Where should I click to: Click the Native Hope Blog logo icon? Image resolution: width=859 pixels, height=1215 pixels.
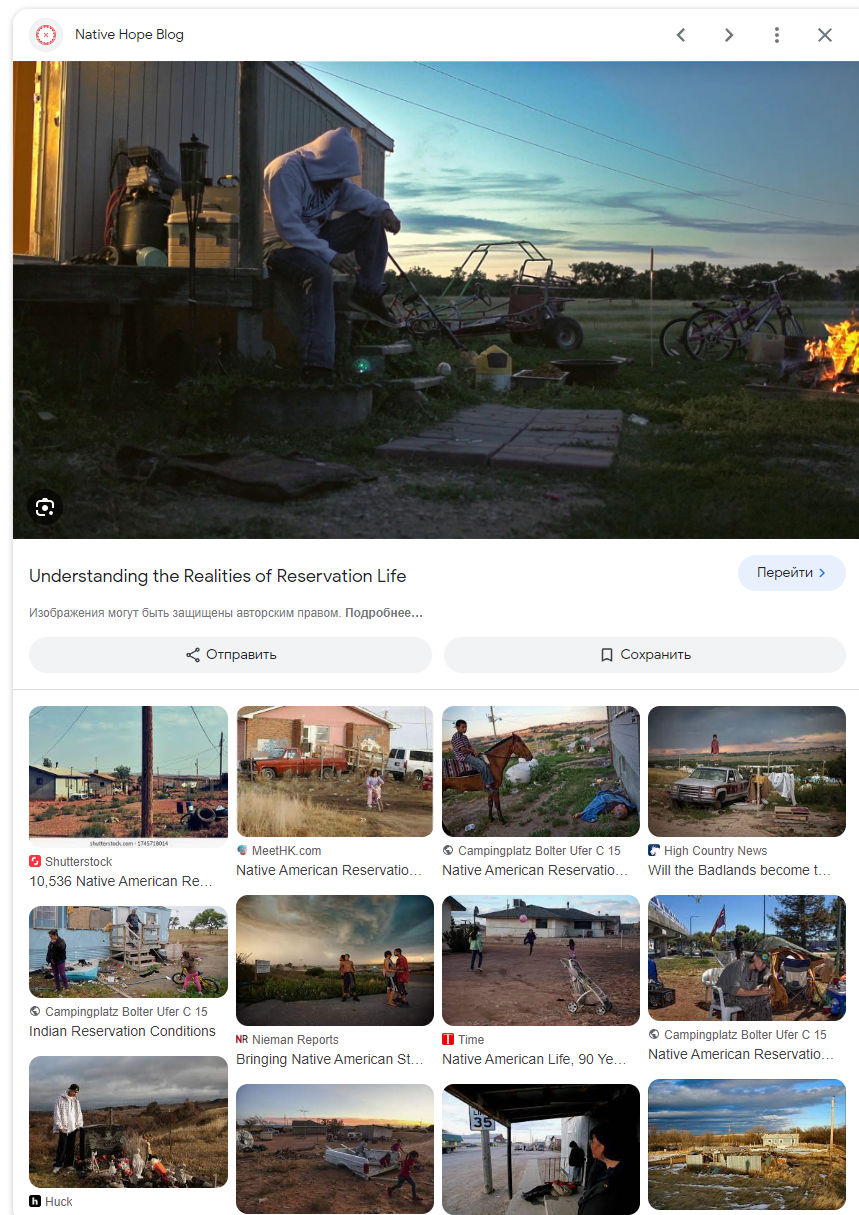(x=46, y=35)
